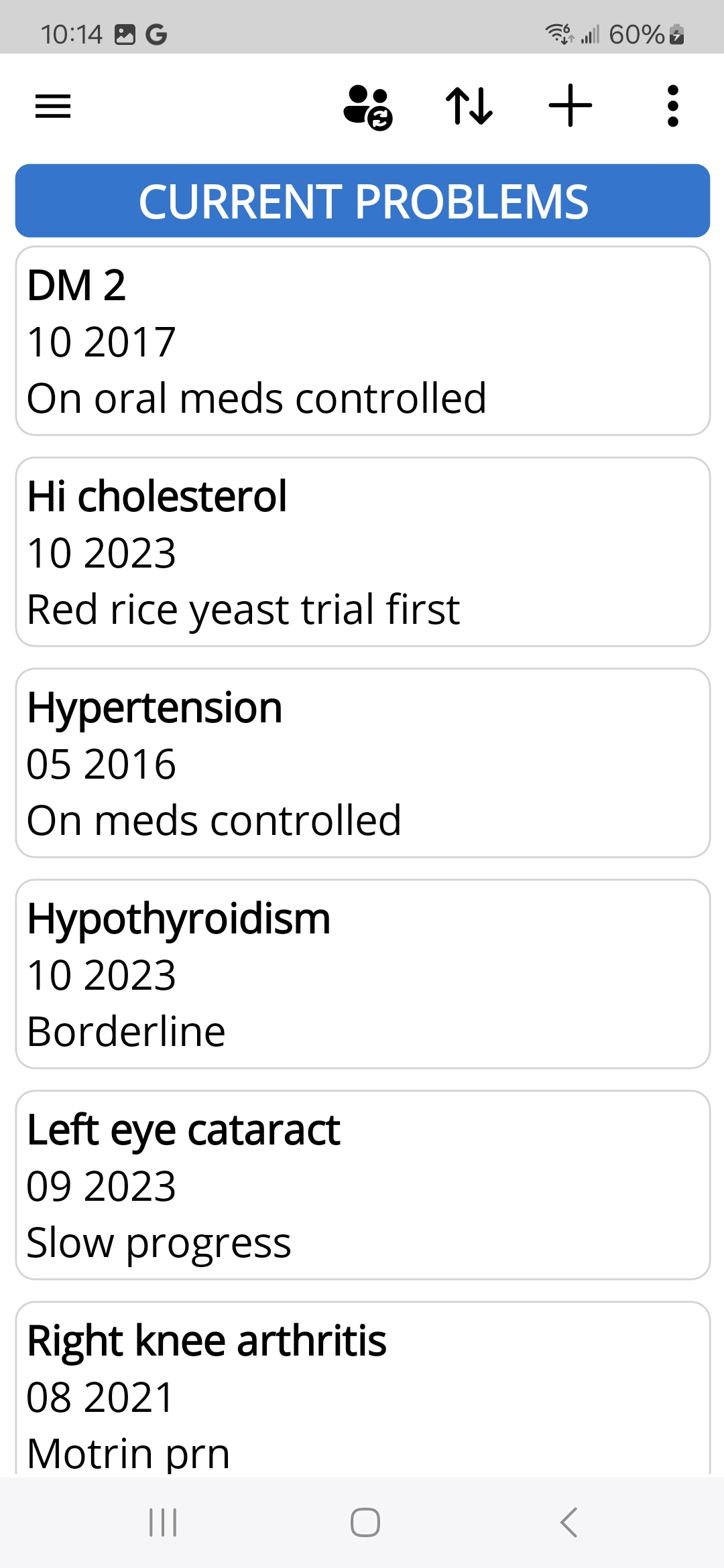Open the three-dot overflow menu
The height and width of the screenshot is (1568, 724).
click(x=673, y=106)
